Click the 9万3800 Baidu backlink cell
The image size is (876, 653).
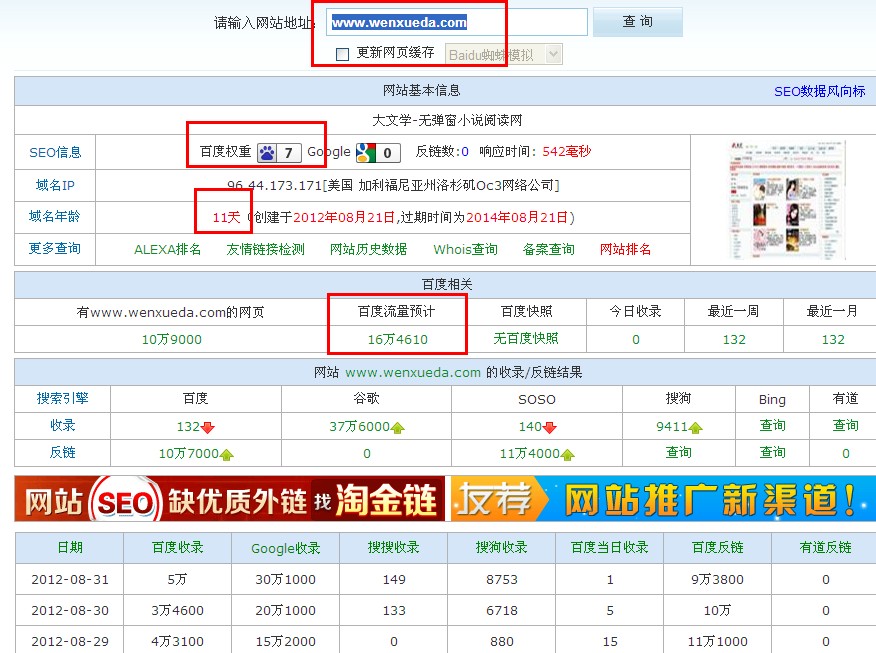click(x=717, y=580)
